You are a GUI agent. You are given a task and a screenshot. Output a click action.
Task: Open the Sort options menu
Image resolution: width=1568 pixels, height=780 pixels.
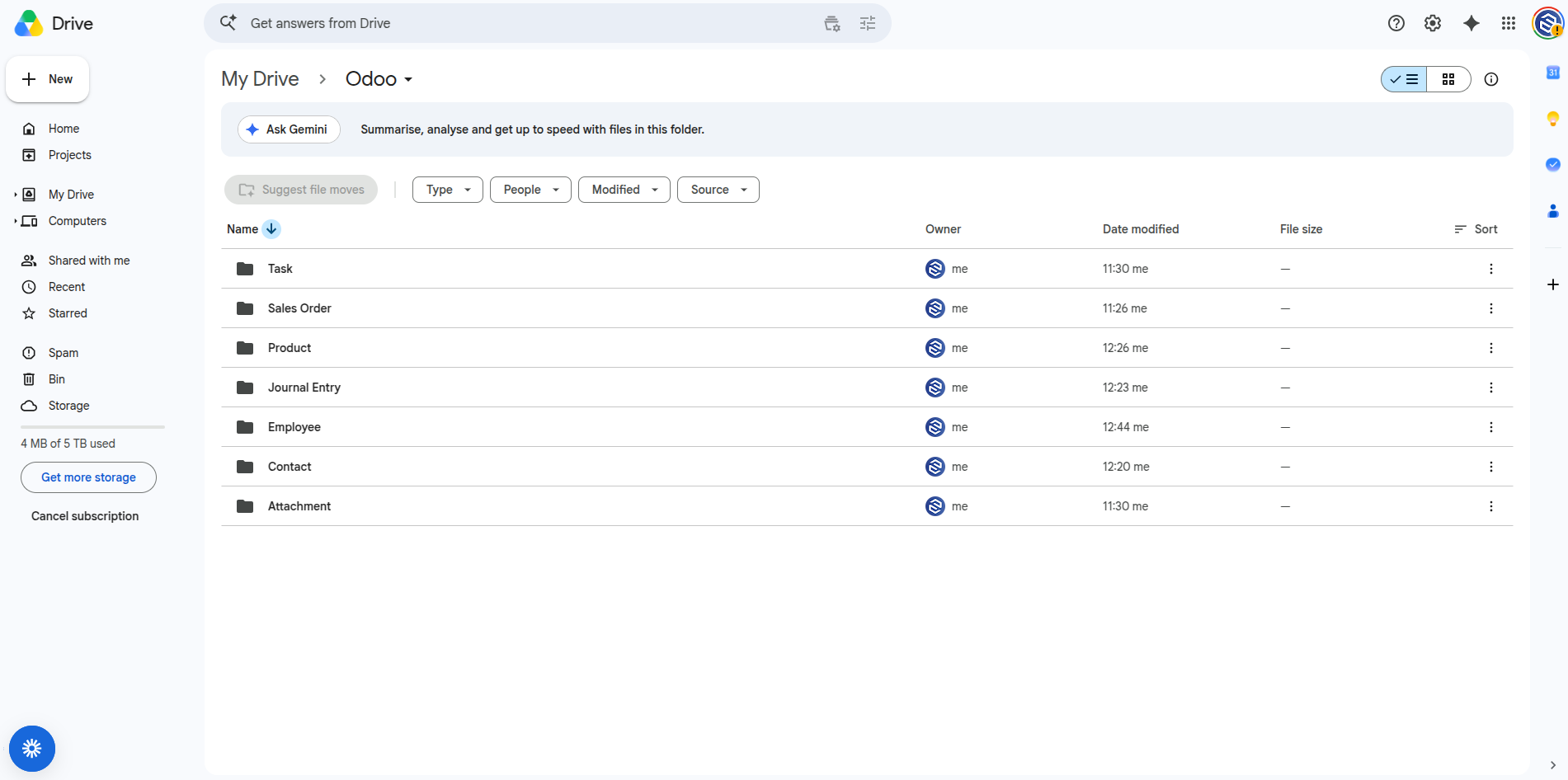(1476, 229)
